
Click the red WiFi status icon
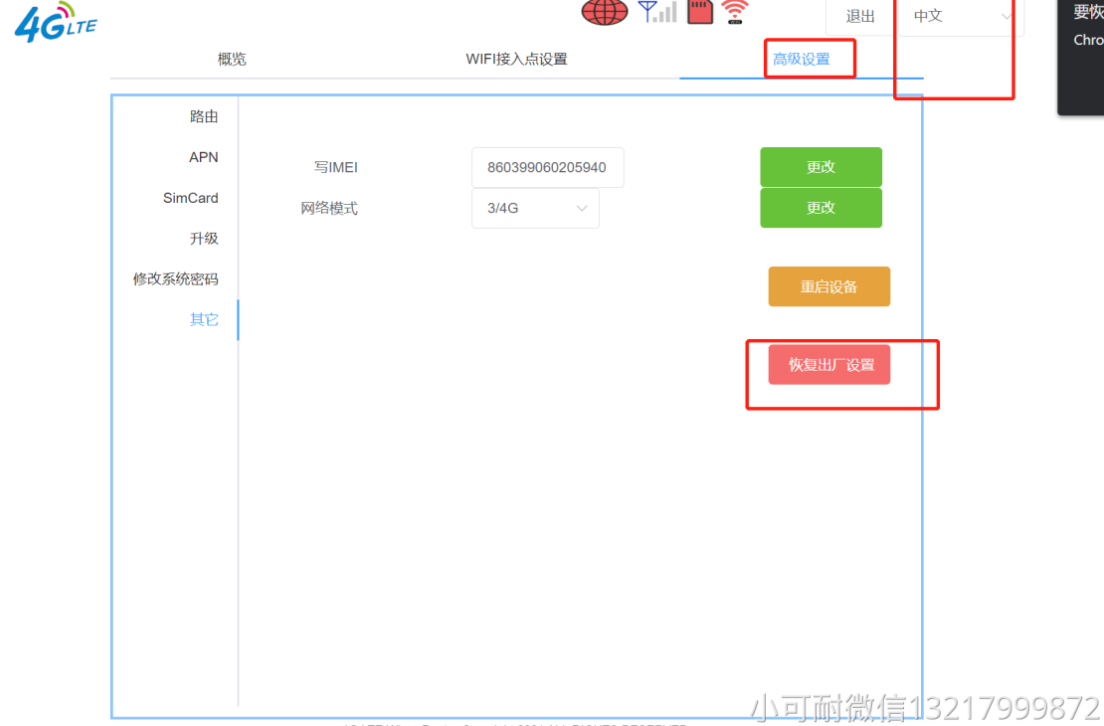point(734,11)
